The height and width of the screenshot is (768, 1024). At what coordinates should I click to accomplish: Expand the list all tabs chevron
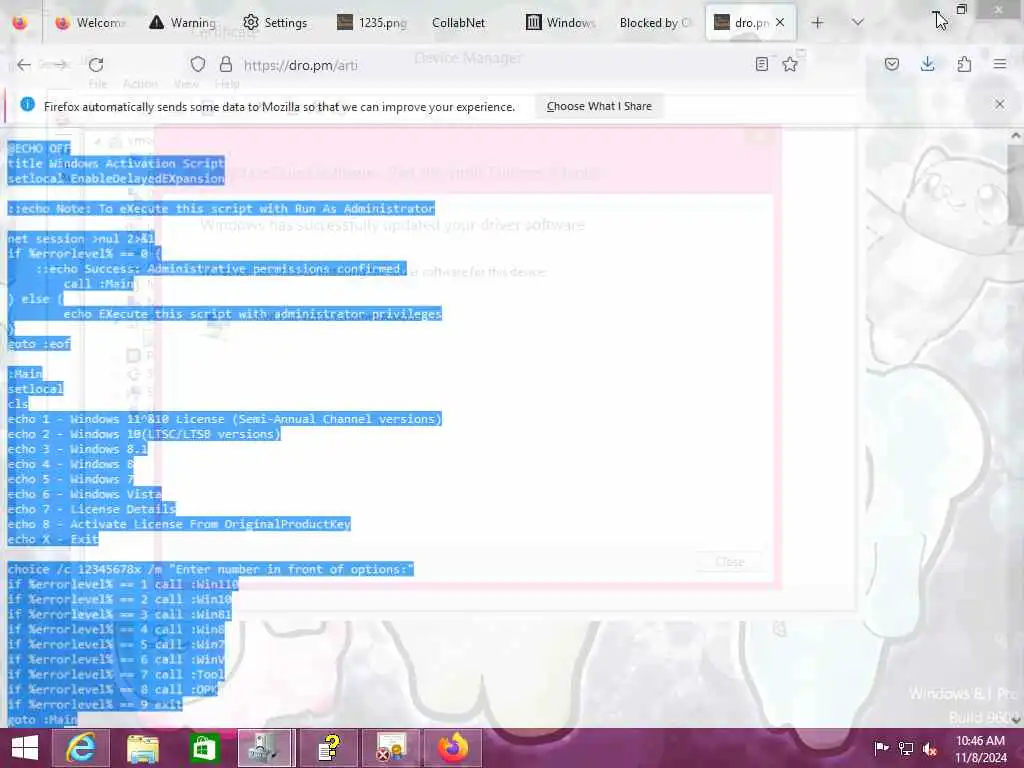(858, 23)
